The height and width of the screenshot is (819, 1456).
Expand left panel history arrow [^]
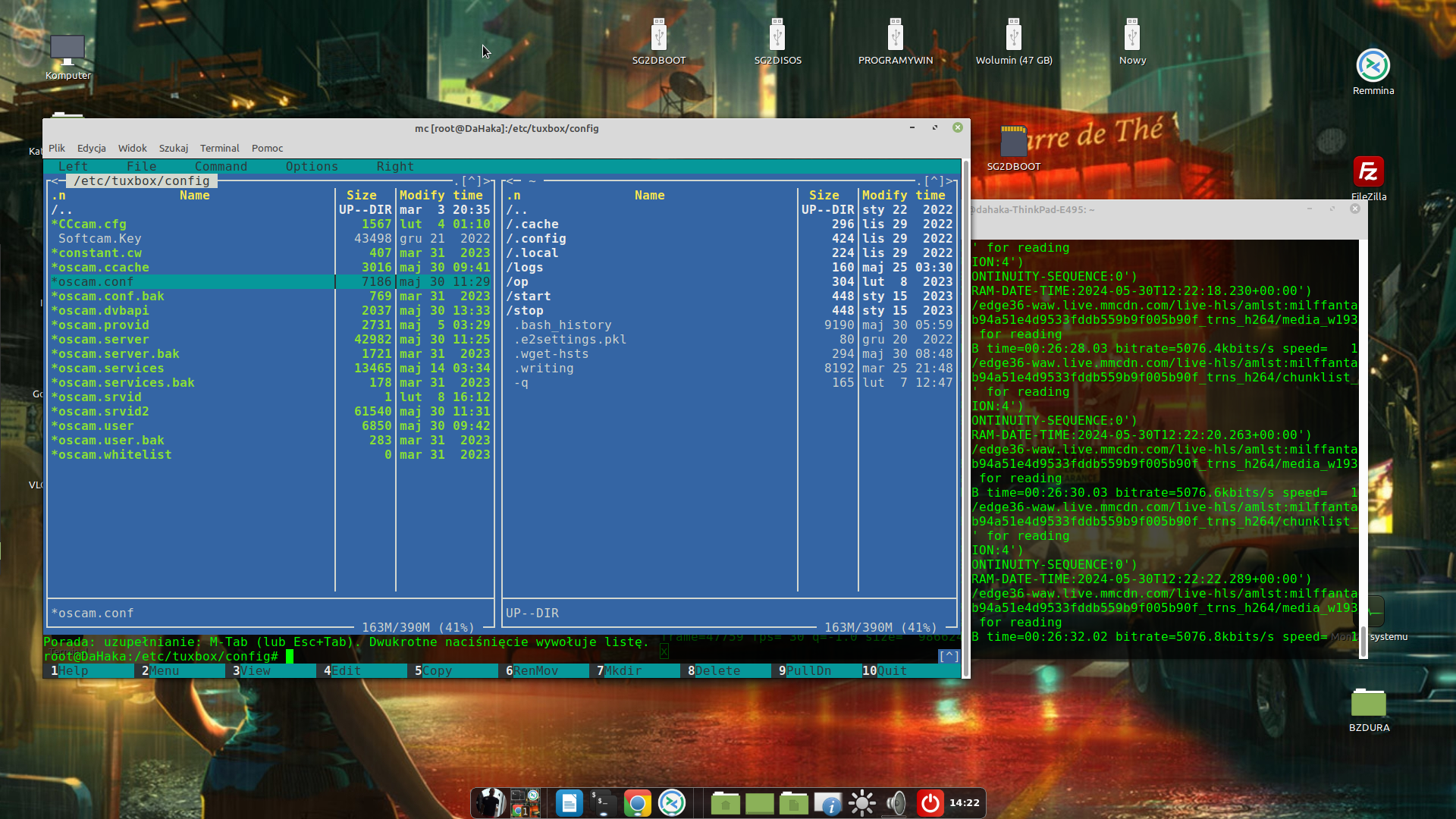pos(472,181)
